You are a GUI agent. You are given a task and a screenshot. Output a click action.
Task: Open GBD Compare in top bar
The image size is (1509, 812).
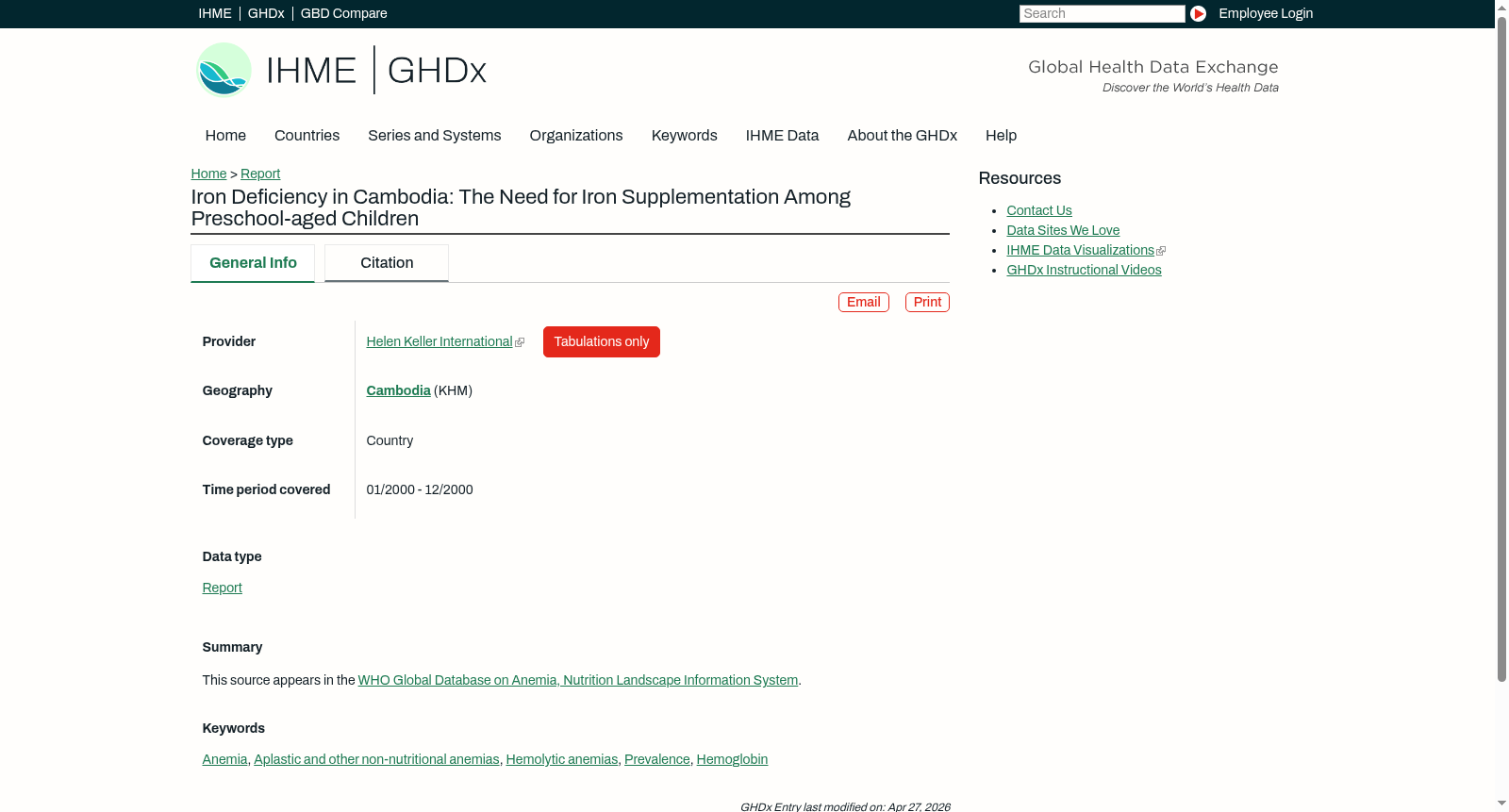click(343, 13)
